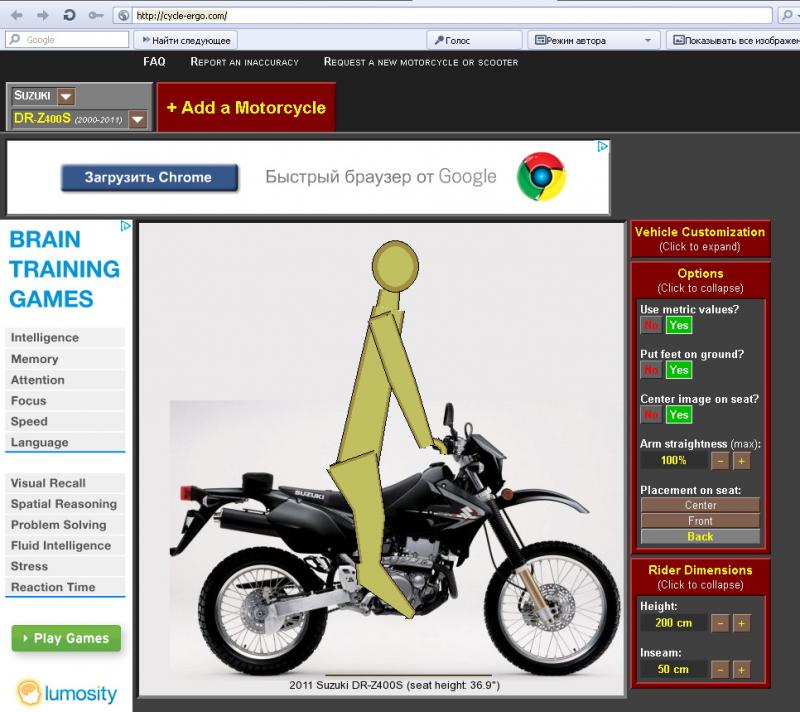Set 'Use metric values?' to No
Viewport: 800px width, 712px height.
tap(651, 325)
